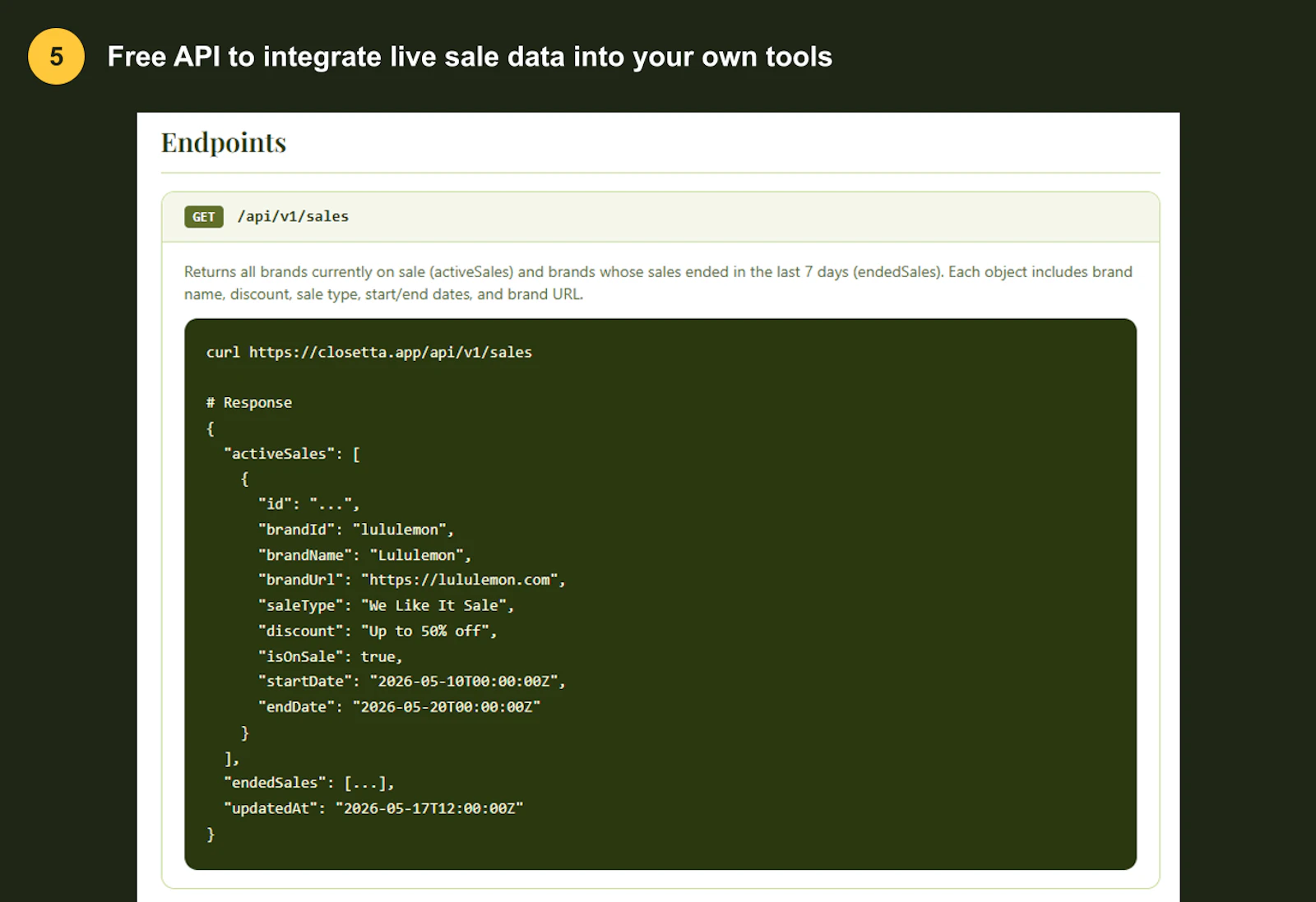Screen dimensions: 1316x902
Task: Click the Endpoints heading
Action: (224, 142)
